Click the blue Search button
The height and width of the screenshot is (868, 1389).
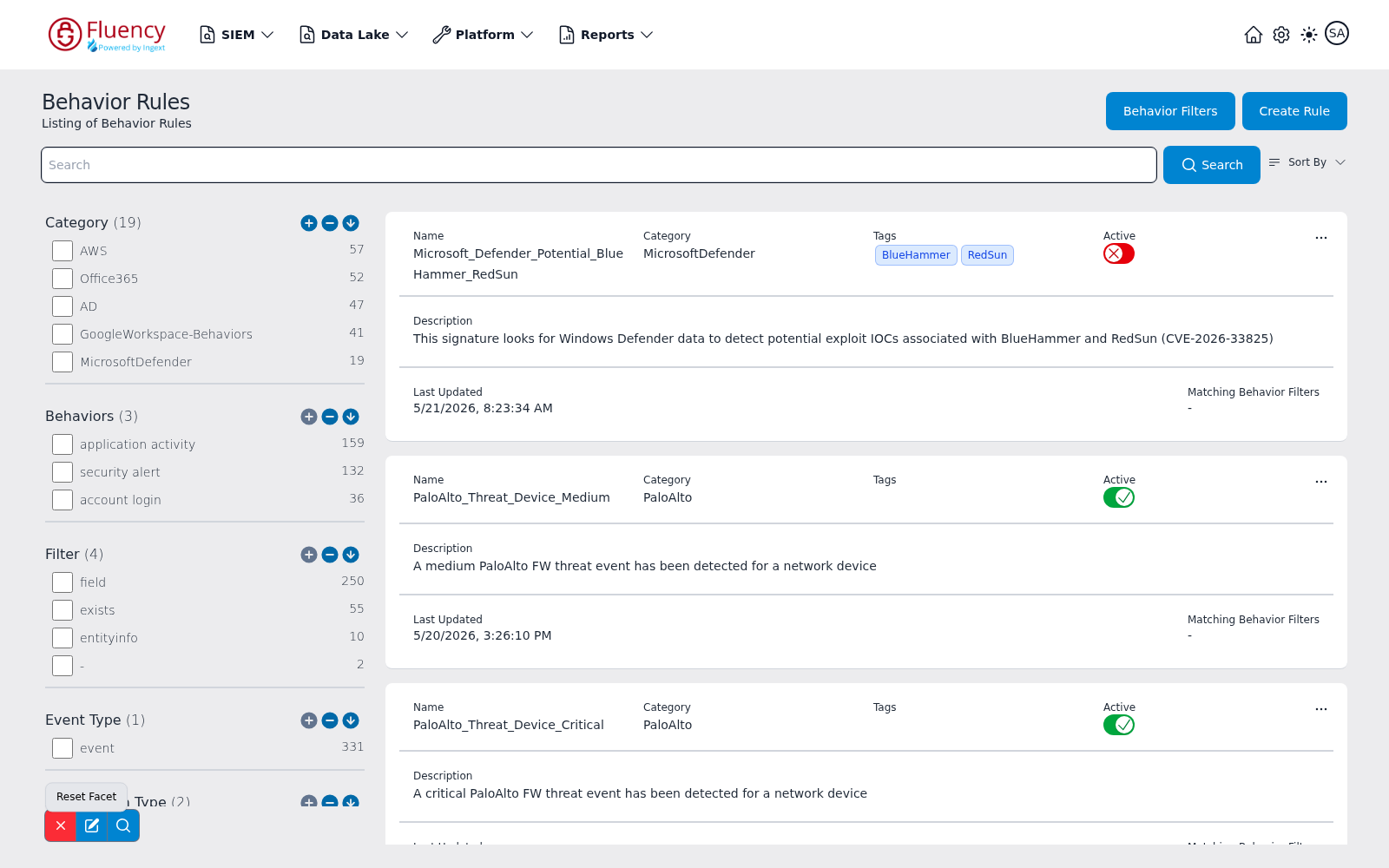[1212, 165]
